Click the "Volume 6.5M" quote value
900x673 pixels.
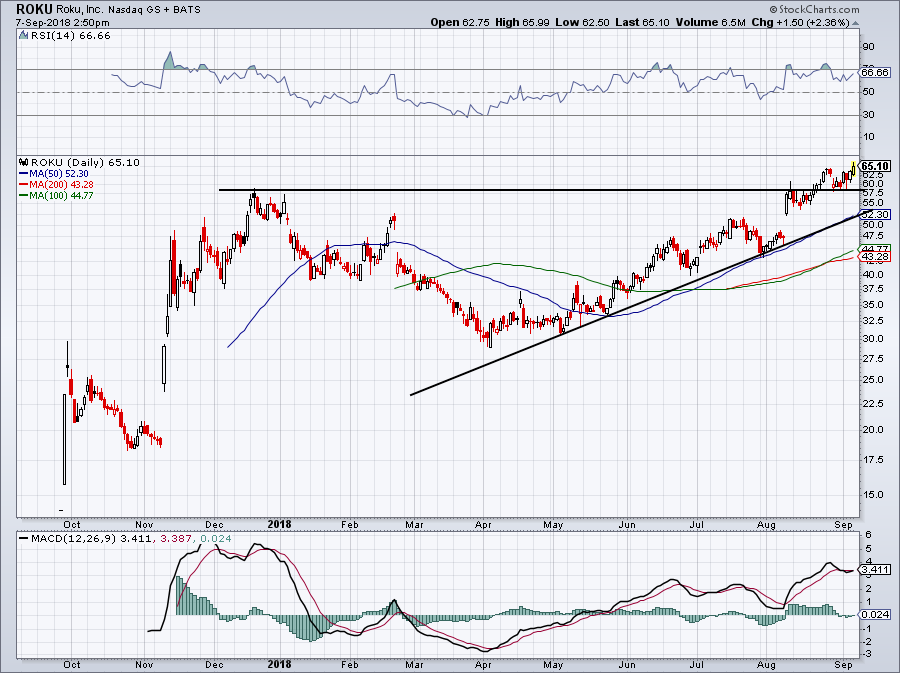coord(711,22)
